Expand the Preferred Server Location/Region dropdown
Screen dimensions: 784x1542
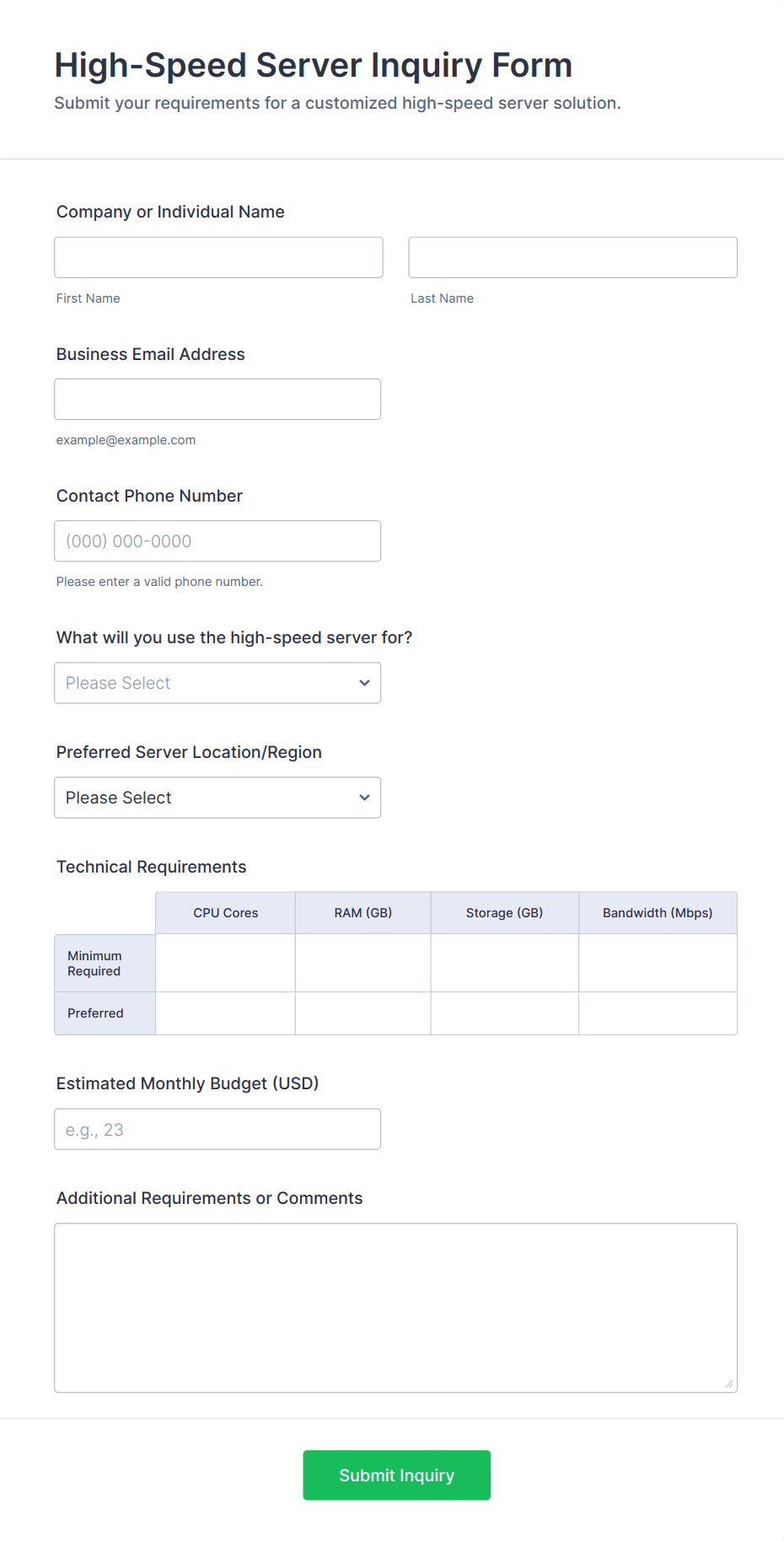click(217, 797)
